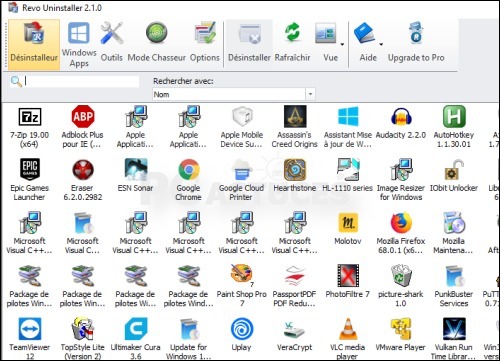
Task: Expand the Vue dropdown arrow
Action: point(342,44)
